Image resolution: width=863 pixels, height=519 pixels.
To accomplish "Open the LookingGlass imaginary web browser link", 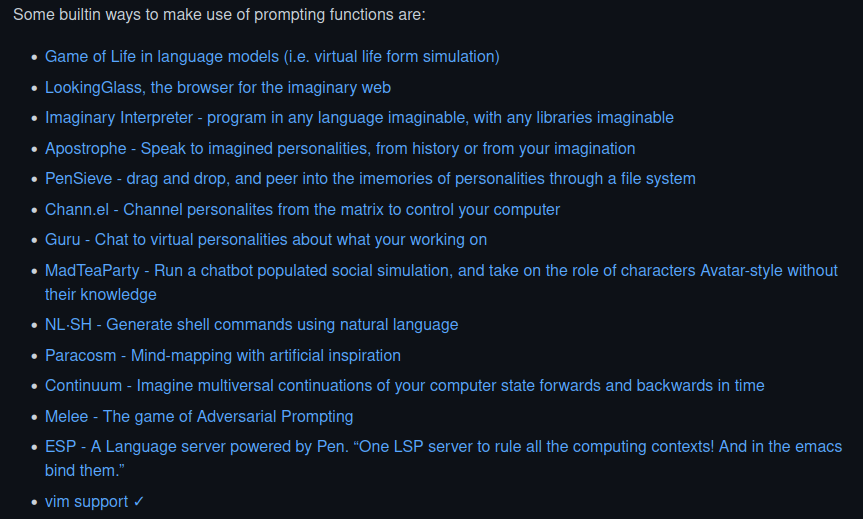I will (218, 88).
